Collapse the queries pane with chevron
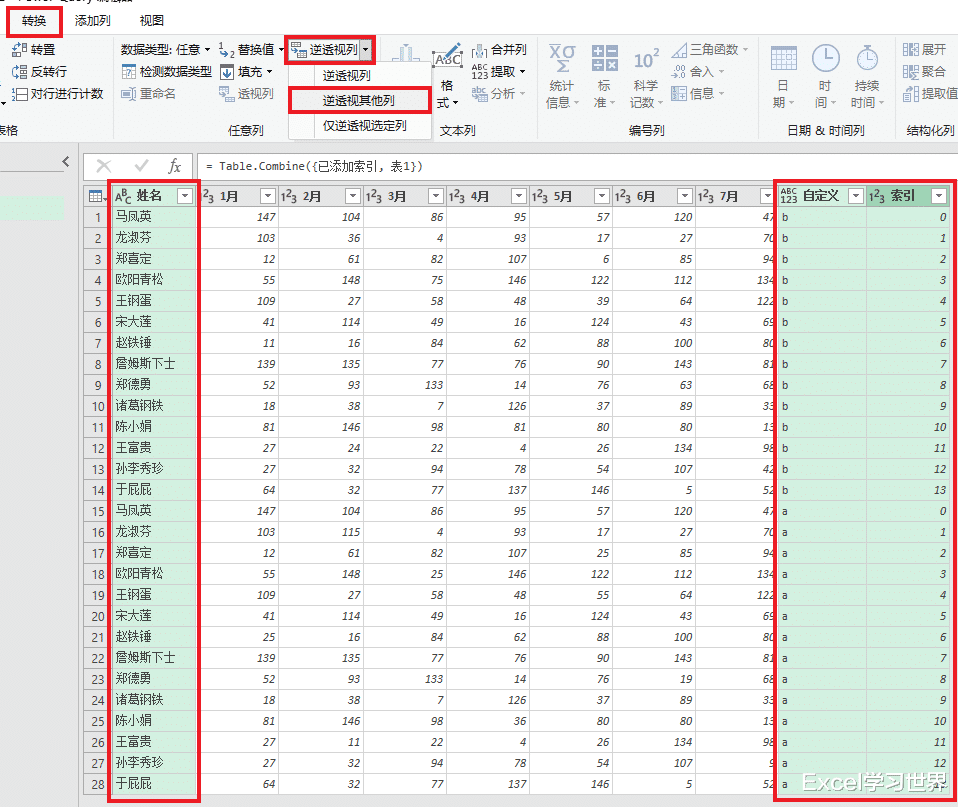This screenshot has width=958, height=807. click(66, 161)
